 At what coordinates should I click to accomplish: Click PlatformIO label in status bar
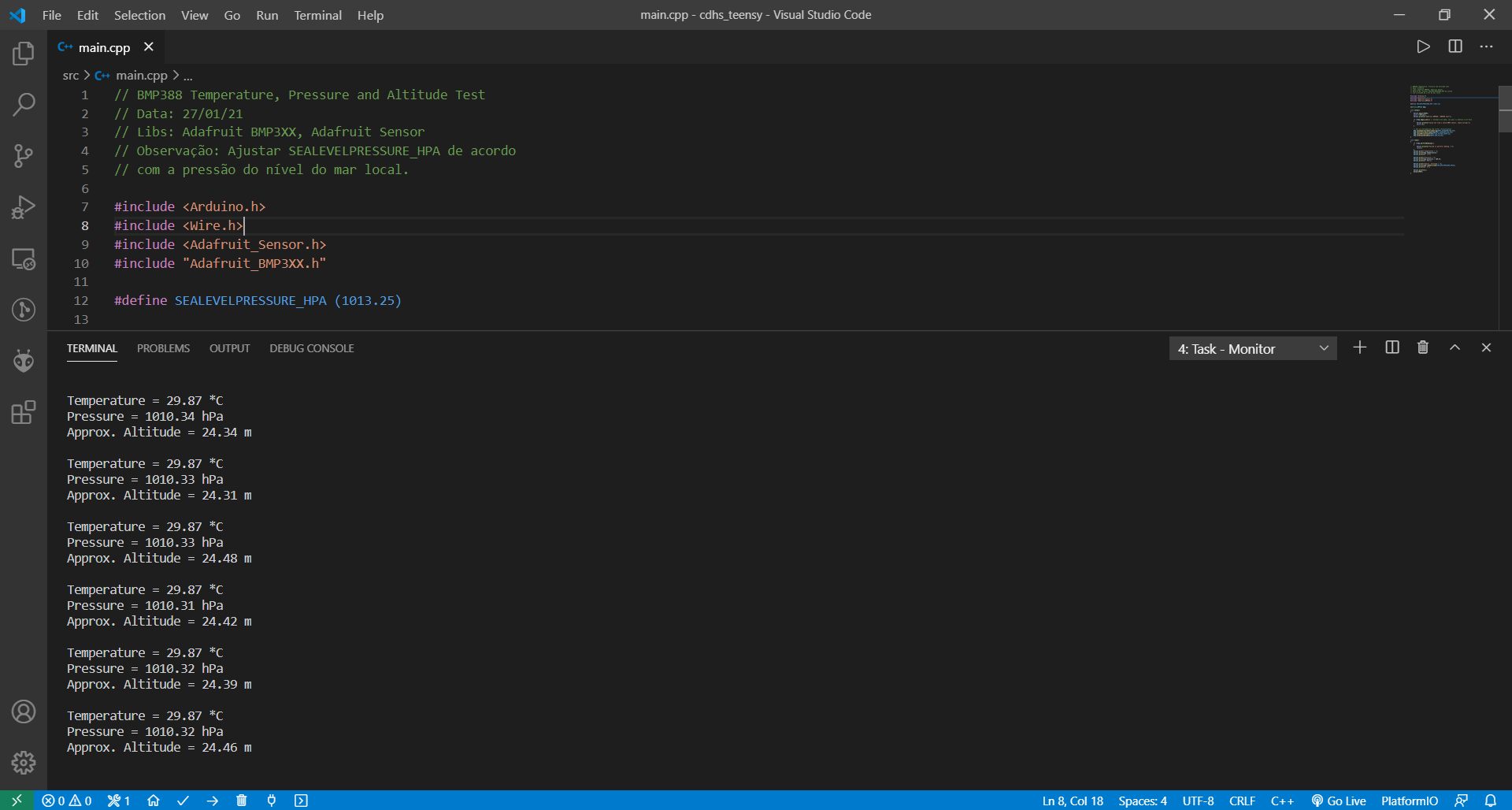(1409, 801)
